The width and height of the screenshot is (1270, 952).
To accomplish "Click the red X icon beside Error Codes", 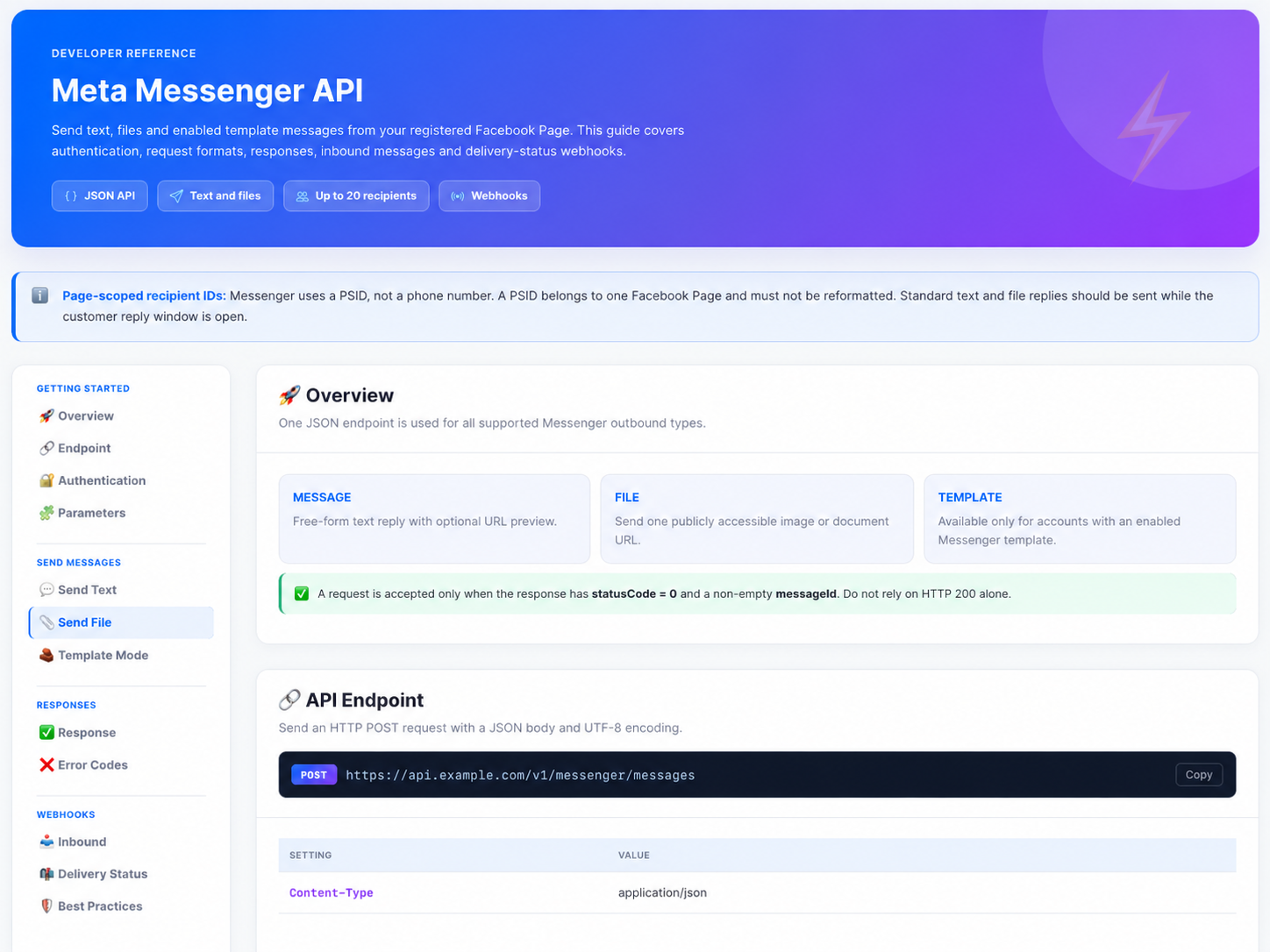I will [46, 765].
